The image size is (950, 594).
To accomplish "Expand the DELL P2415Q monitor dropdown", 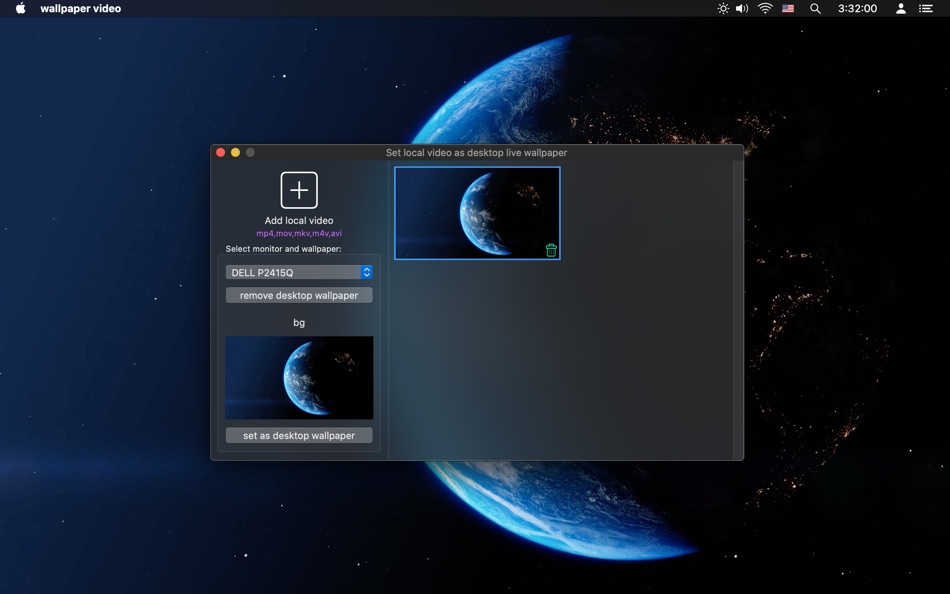I will coord(299,273).
